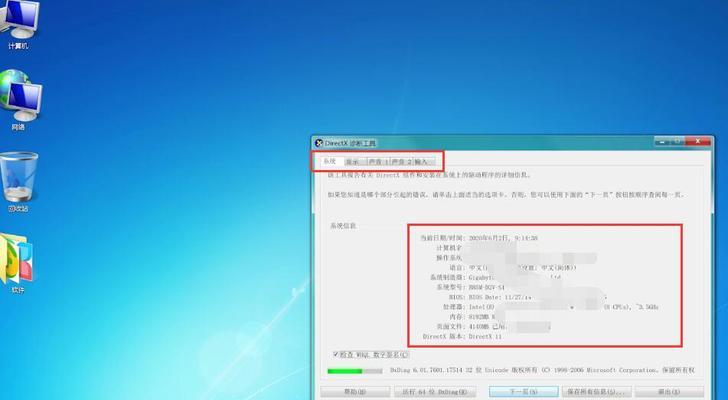
Task: Click the 内存 8192MB line
Action: coord(471,316)
